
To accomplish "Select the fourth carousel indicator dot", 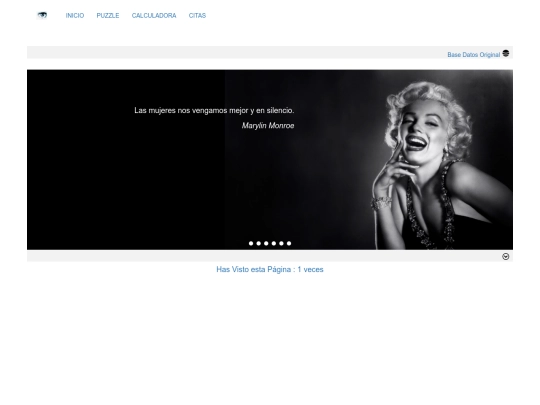I will 274,243.
